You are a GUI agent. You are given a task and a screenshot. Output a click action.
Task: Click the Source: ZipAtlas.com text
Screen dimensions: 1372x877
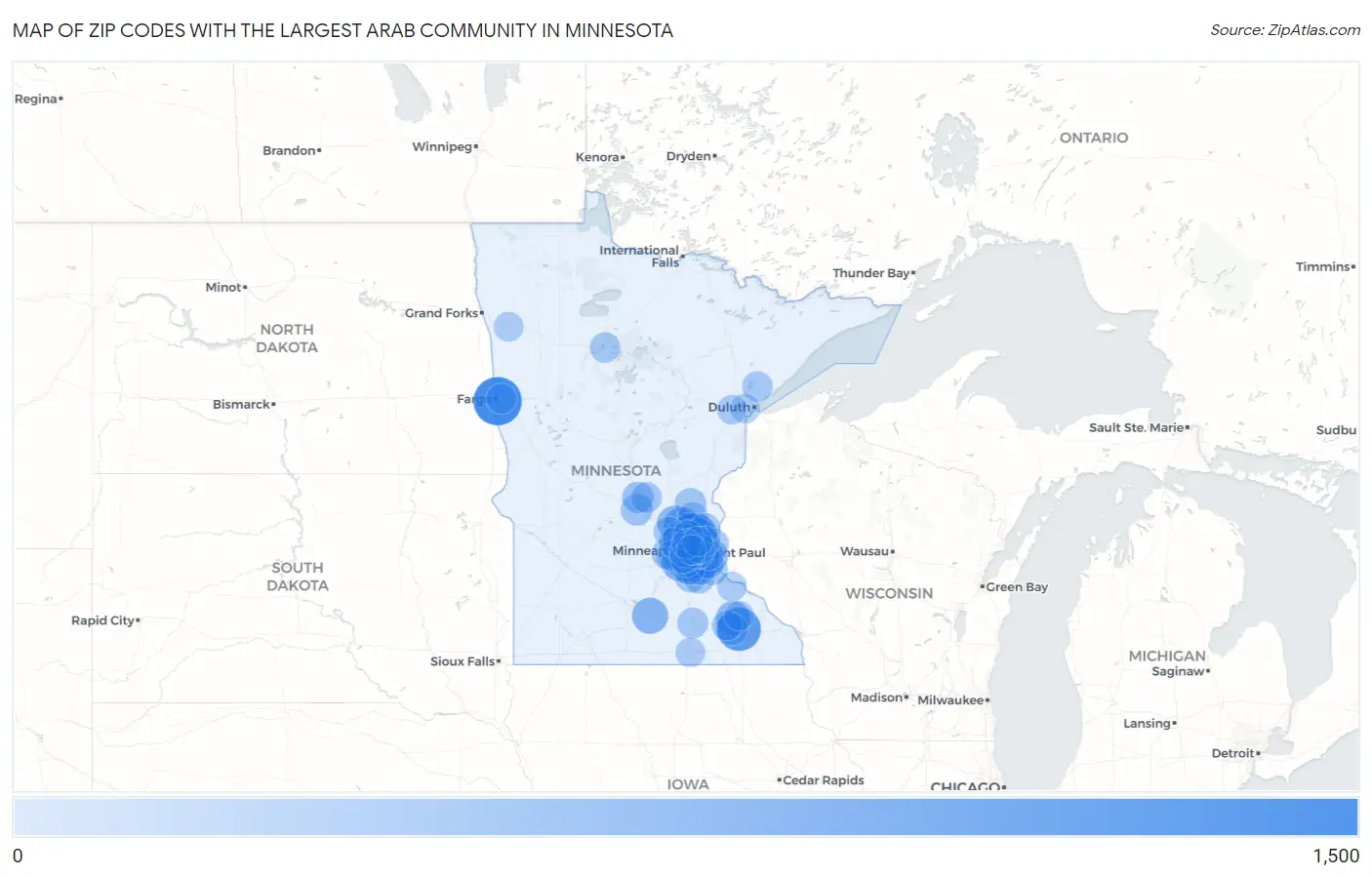pos(1285,30)
